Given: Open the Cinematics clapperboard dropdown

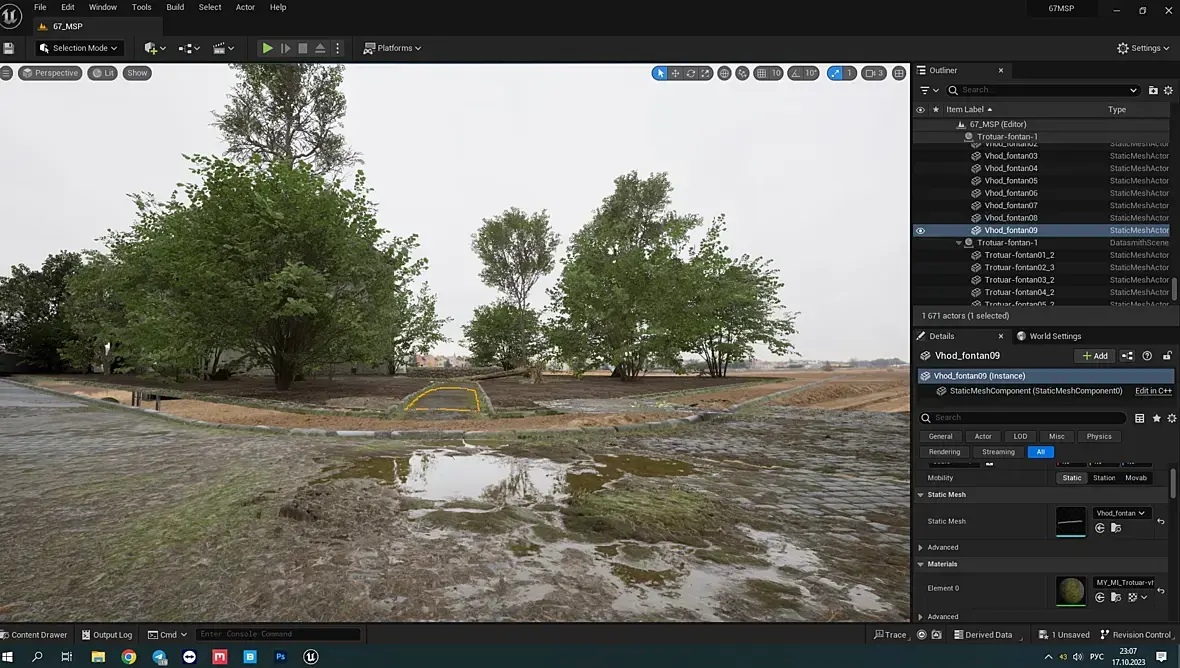Looking at the screenshot, I should pyautogui.click(x=224, y=48).
